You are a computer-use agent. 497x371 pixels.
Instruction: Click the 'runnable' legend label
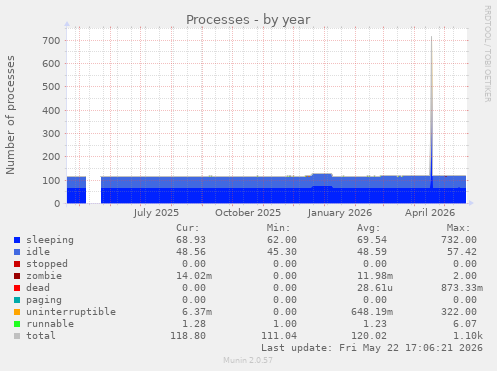[50, 324]
